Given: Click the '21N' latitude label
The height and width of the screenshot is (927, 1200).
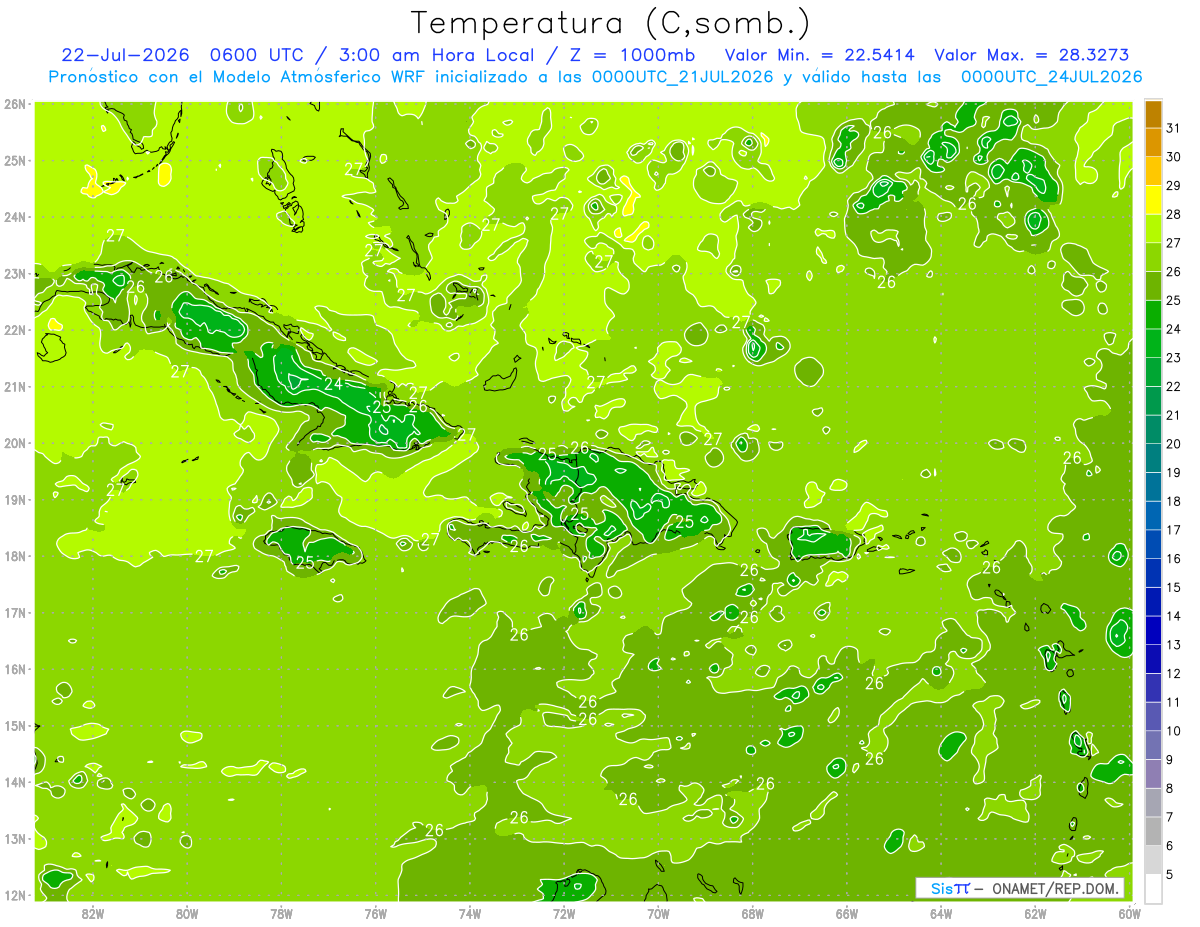Looking at the screenshot, I should click(16, 386).
